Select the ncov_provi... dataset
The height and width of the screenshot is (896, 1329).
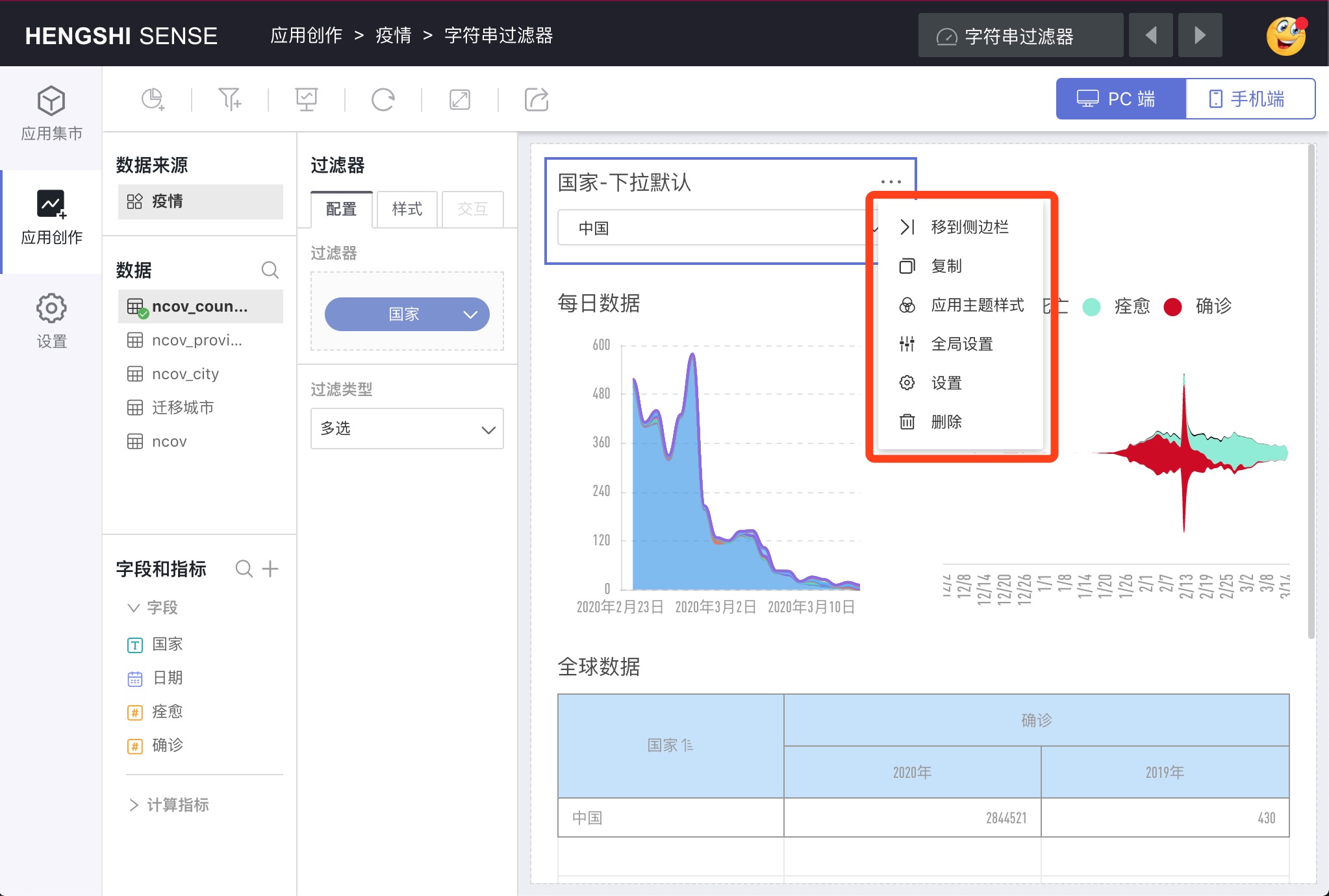[201, 340]
